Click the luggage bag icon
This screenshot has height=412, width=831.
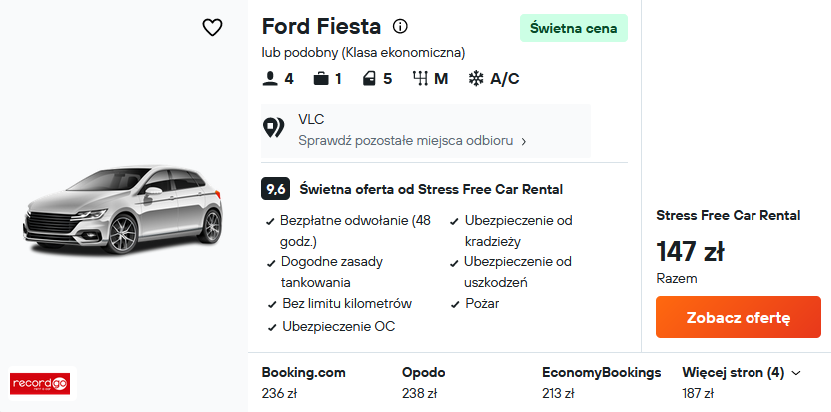click(x=321, y=79)
